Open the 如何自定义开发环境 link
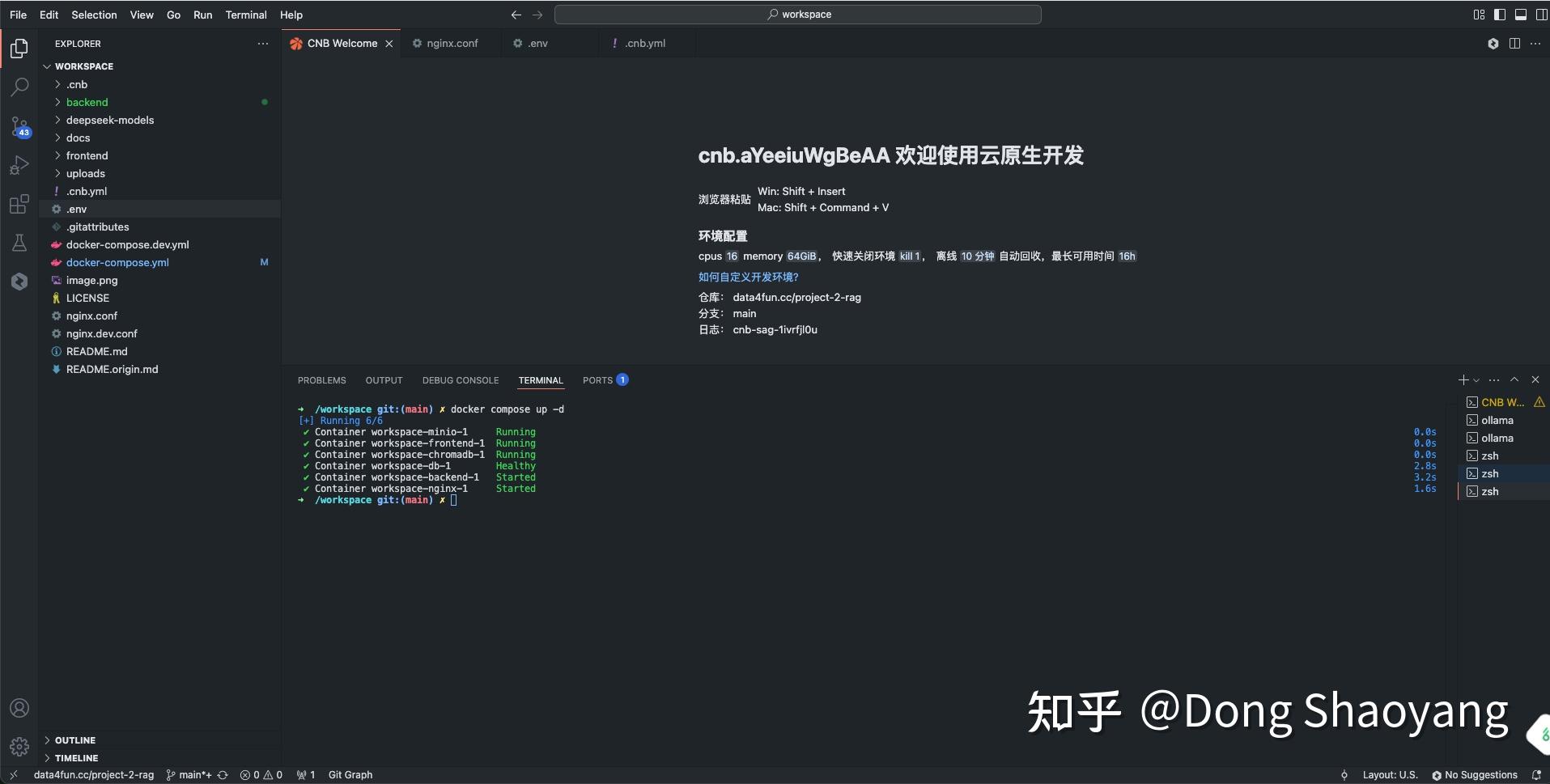 [748, 277]
